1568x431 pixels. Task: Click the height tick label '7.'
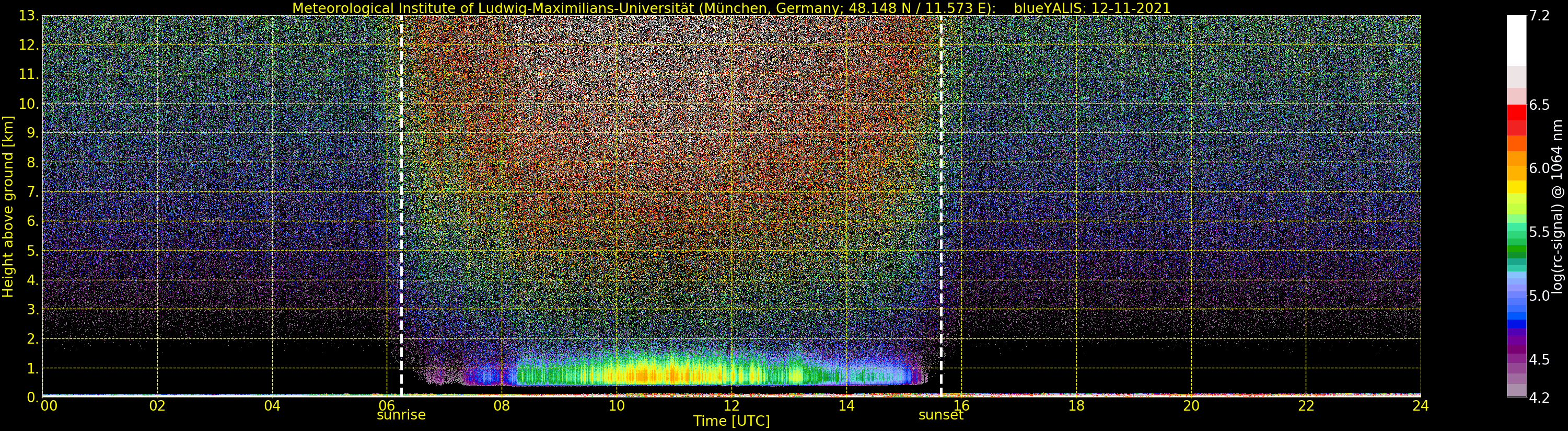32,192
